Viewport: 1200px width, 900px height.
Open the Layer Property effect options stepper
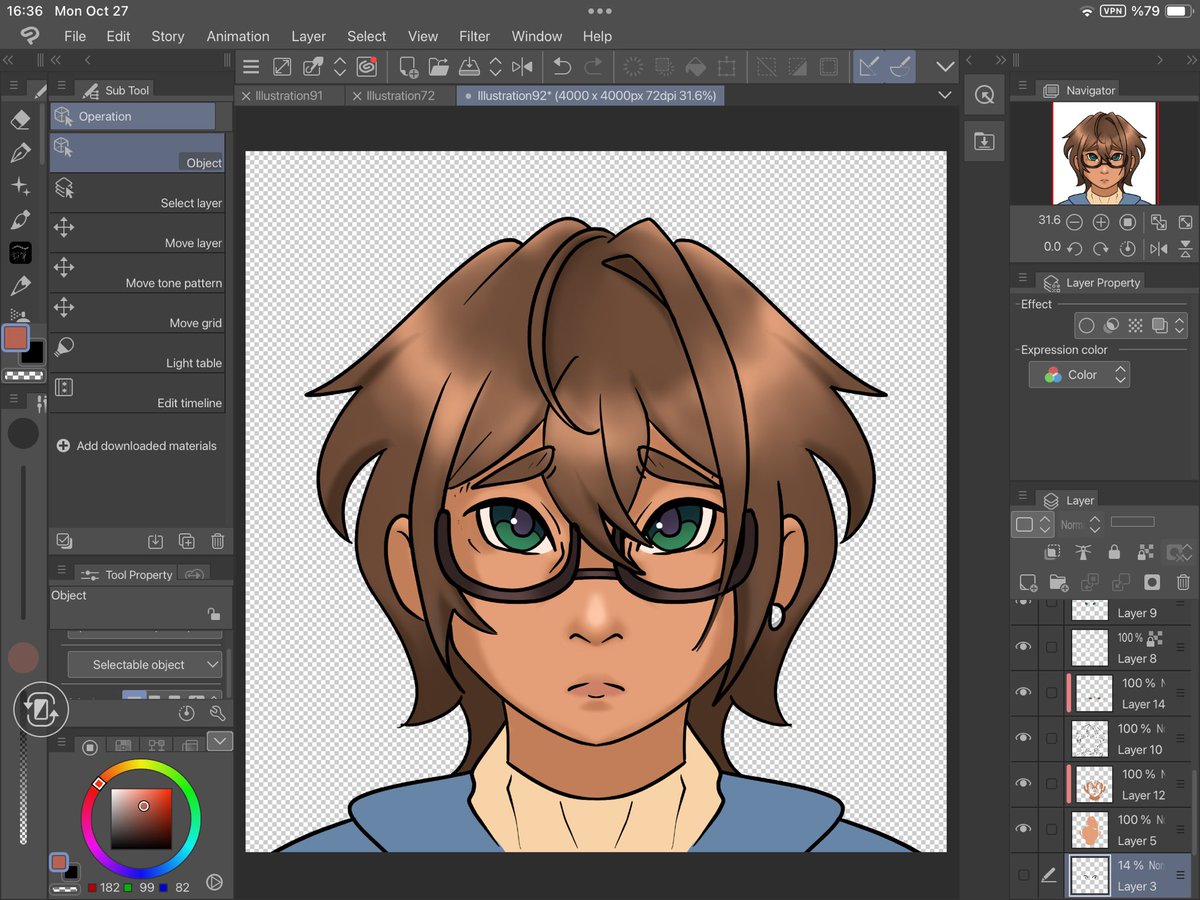1180,325
